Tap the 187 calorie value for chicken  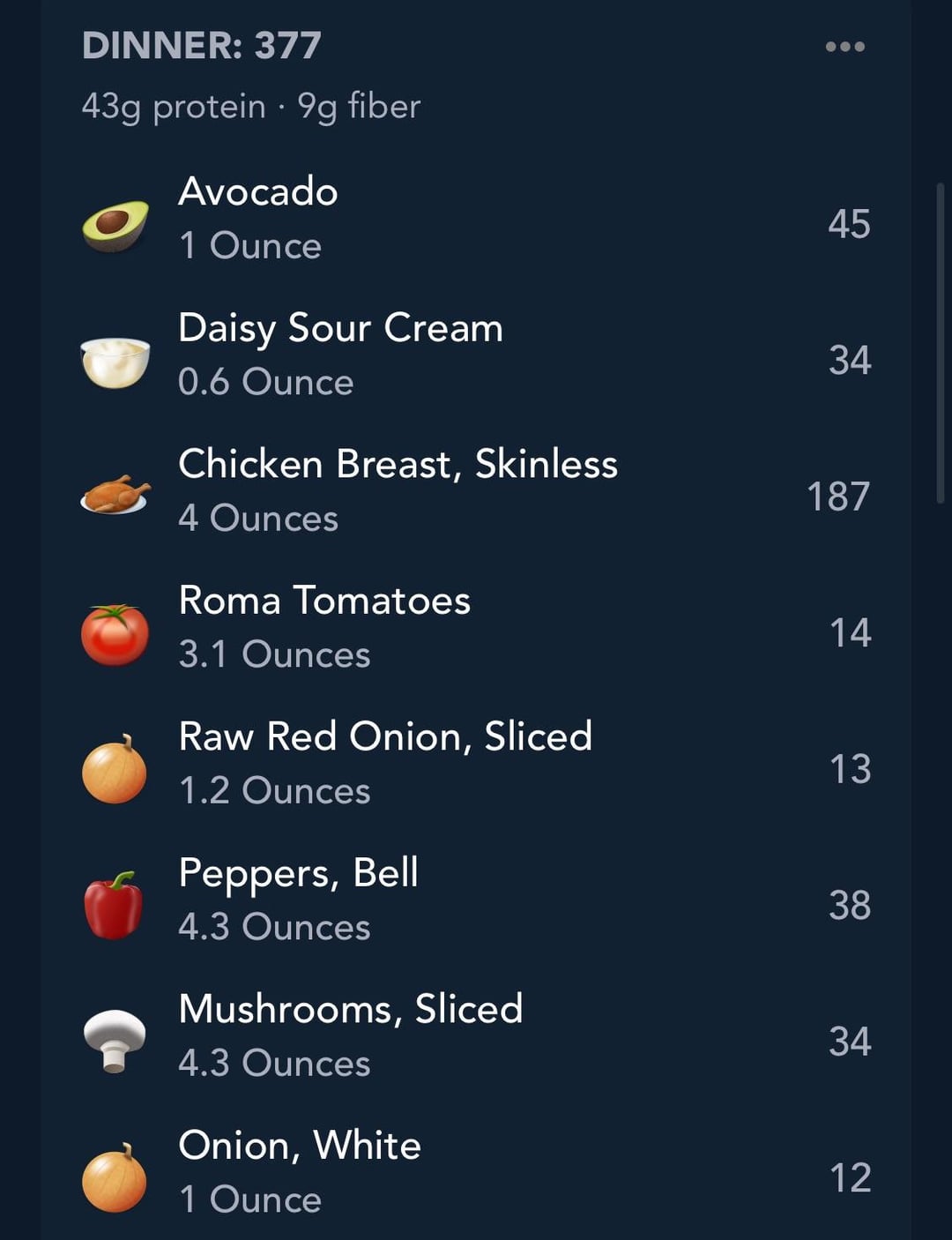pyautogui.click(x=838, y=497)
